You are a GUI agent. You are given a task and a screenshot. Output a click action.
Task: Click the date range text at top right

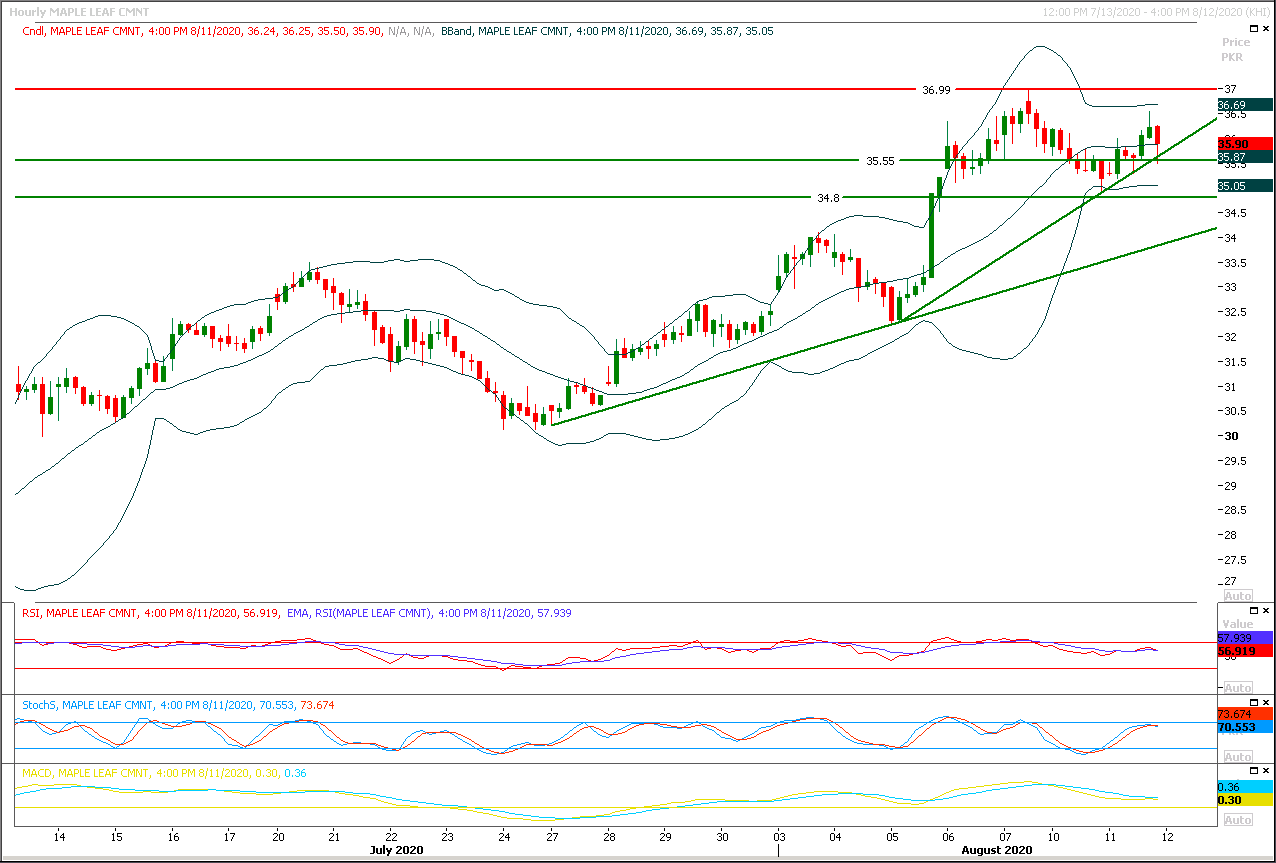[1156, 13]
